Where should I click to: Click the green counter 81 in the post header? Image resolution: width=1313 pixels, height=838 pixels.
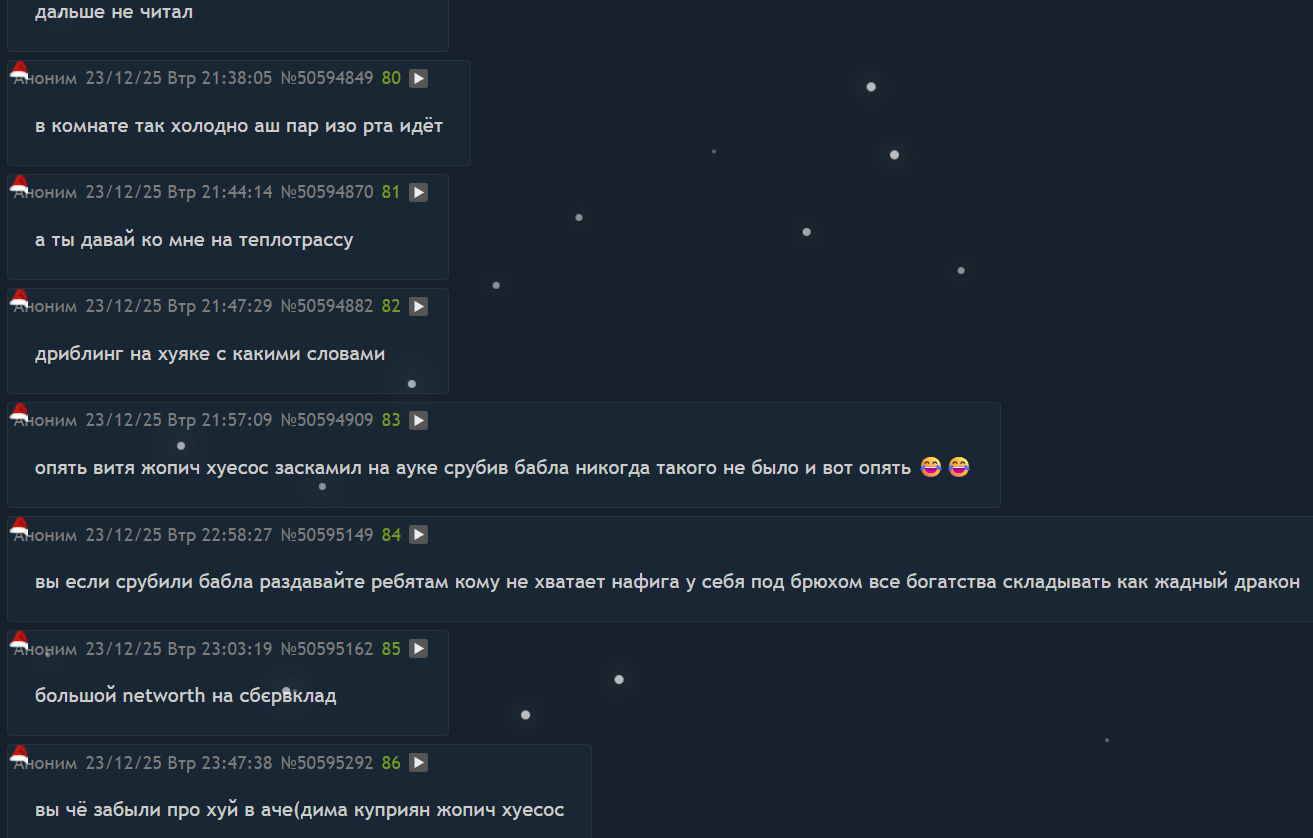pos(391,192)
